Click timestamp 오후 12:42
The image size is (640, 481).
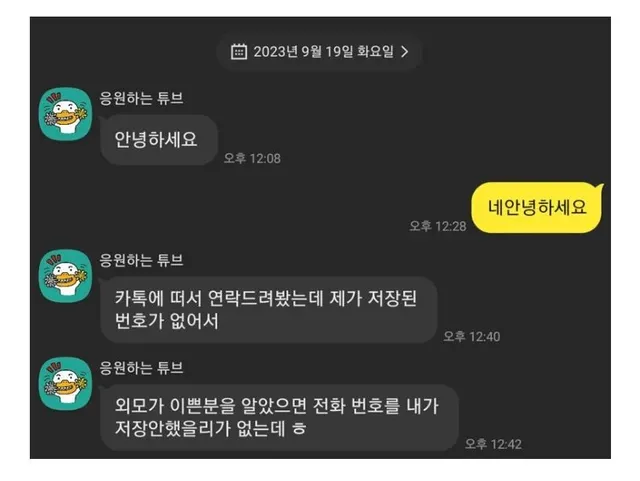[x=493, y=444]
